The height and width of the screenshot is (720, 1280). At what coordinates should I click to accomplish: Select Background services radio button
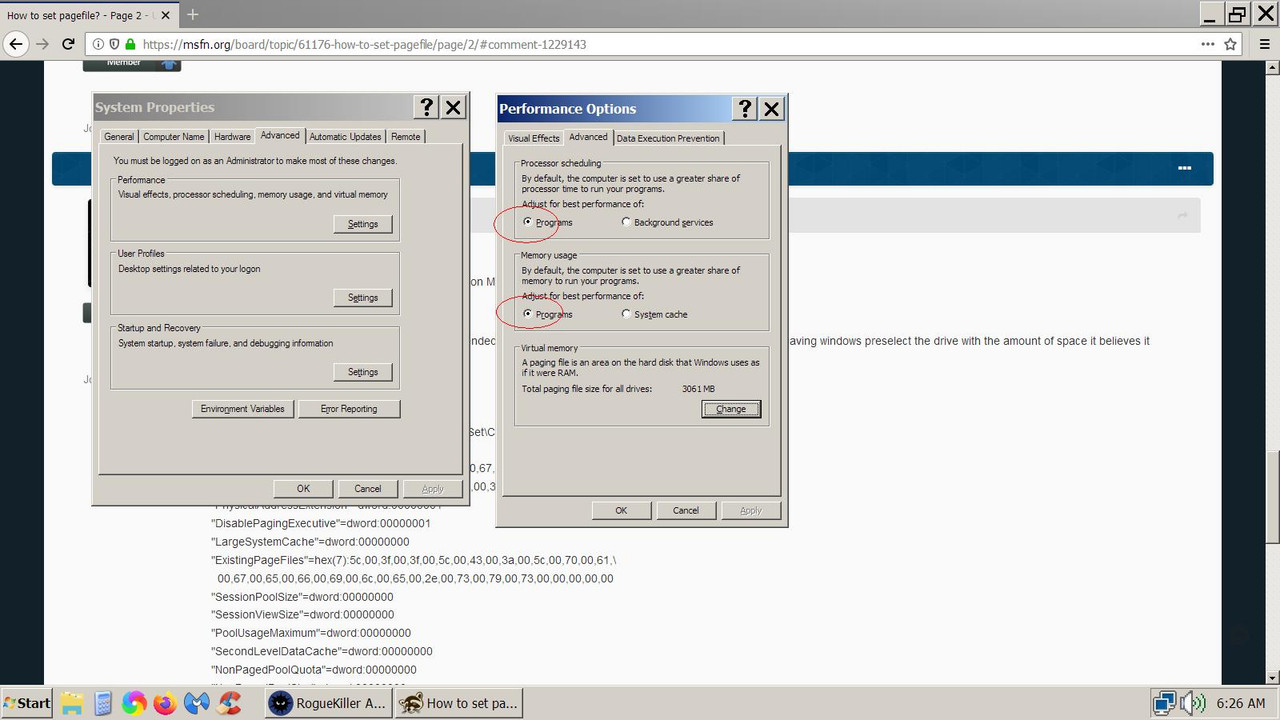(x=627, y=222)
